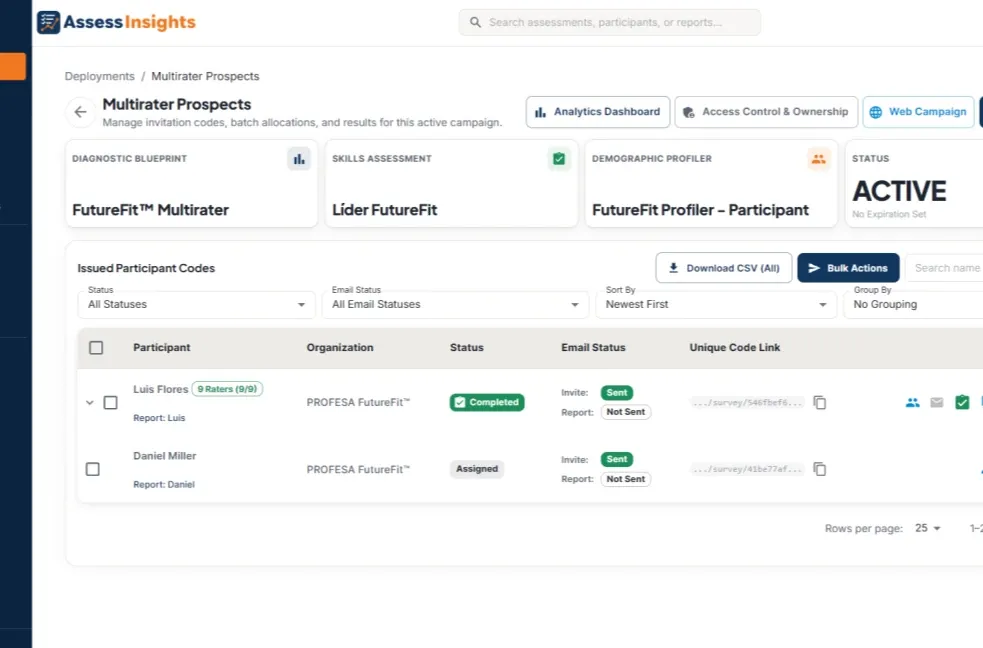Open the Report: Luis link
This screenshot has height=648, width=983.
click(159, 418)
